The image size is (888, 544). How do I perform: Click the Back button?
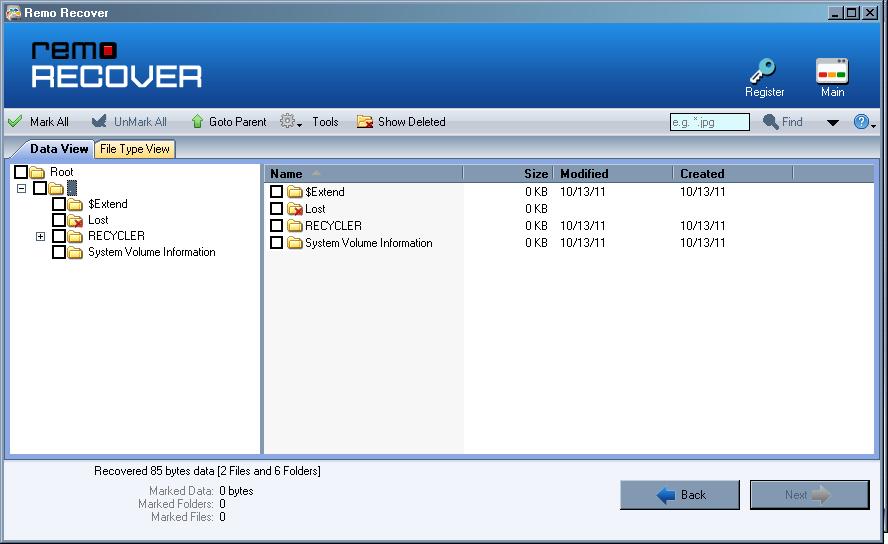(x=680, y=495)
